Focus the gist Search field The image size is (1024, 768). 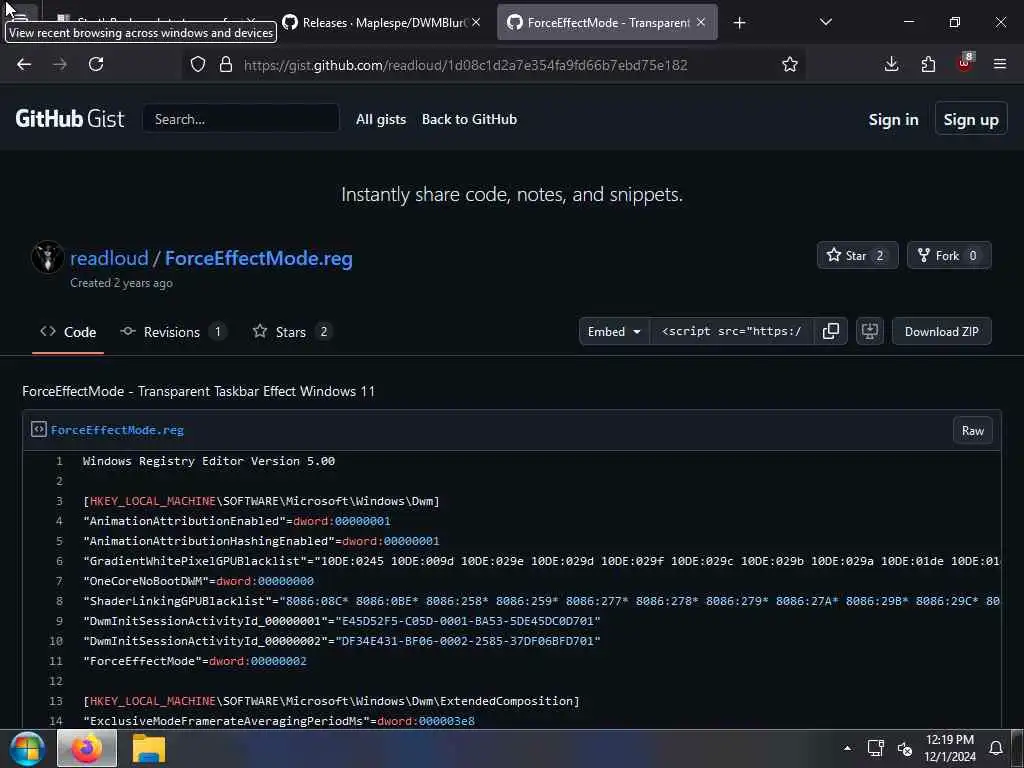[x=240, y=119]
